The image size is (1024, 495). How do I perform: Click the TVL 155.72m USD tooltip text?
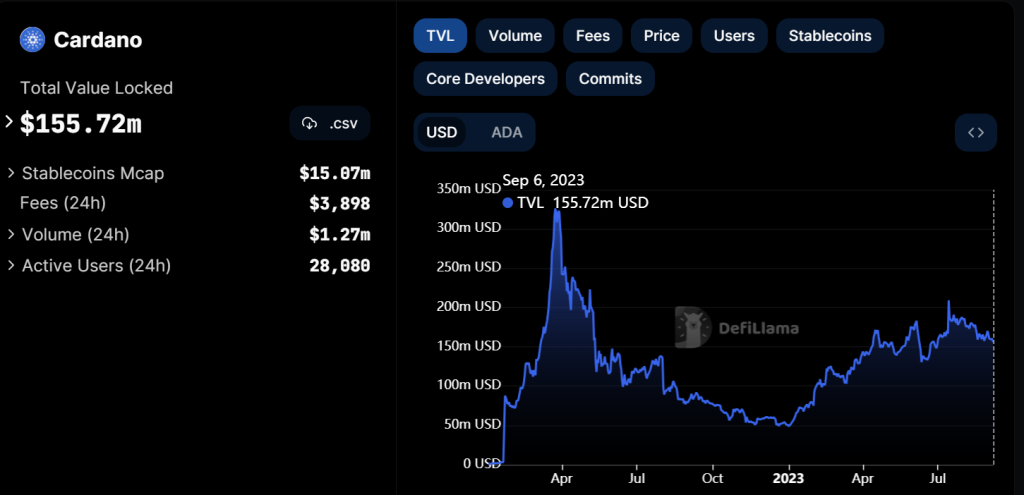[583, 203]
